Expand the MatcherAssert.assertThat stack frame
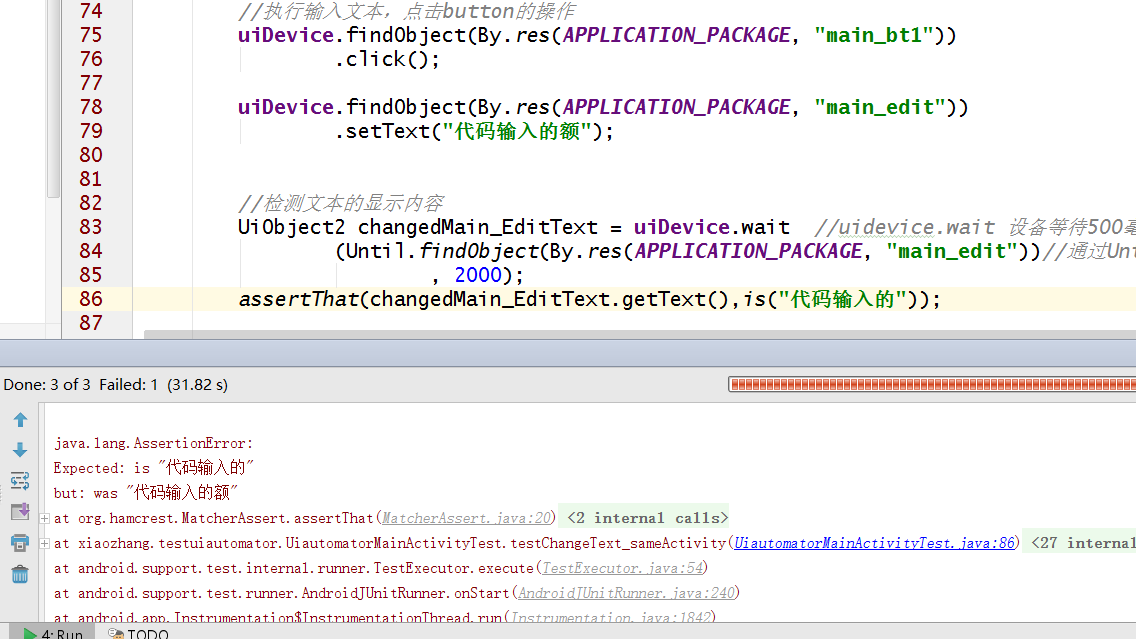This screenshot has height=639, width=1136. [x=44, y=519]
